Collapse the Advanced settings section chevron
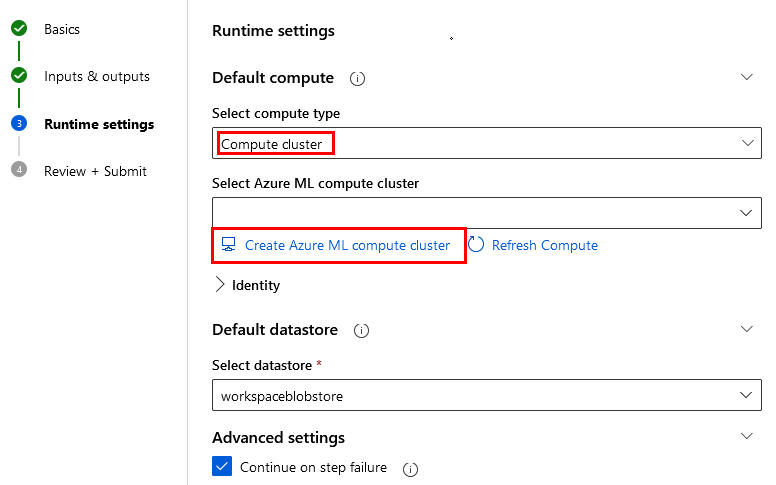Image resolution: width=776 pixels, height=485 pixels. (x=746, y=437)
